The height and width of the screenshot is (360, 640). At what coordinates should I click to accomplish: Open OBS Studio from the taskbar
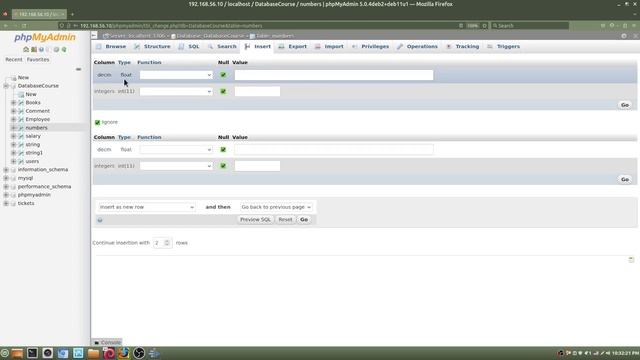point(139,353)
